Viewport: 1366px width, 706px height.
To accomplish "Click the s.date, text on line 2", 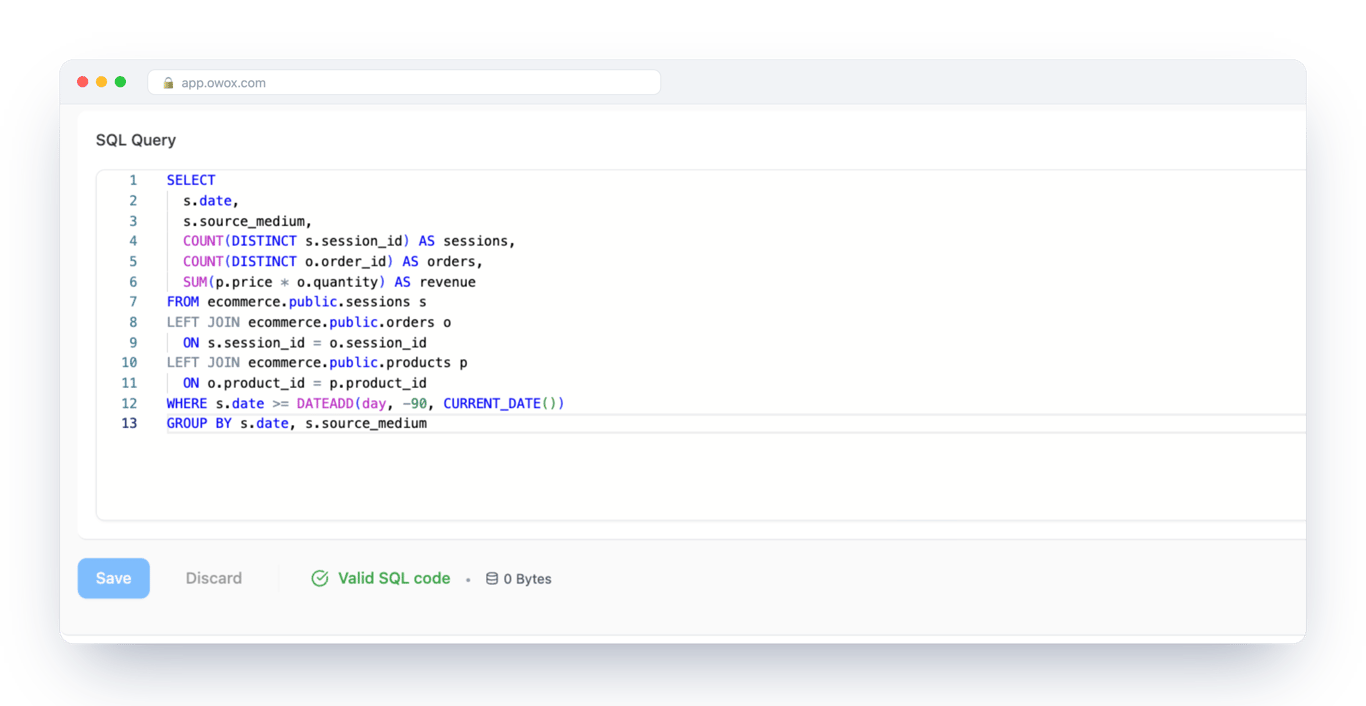I will (211, 201).
